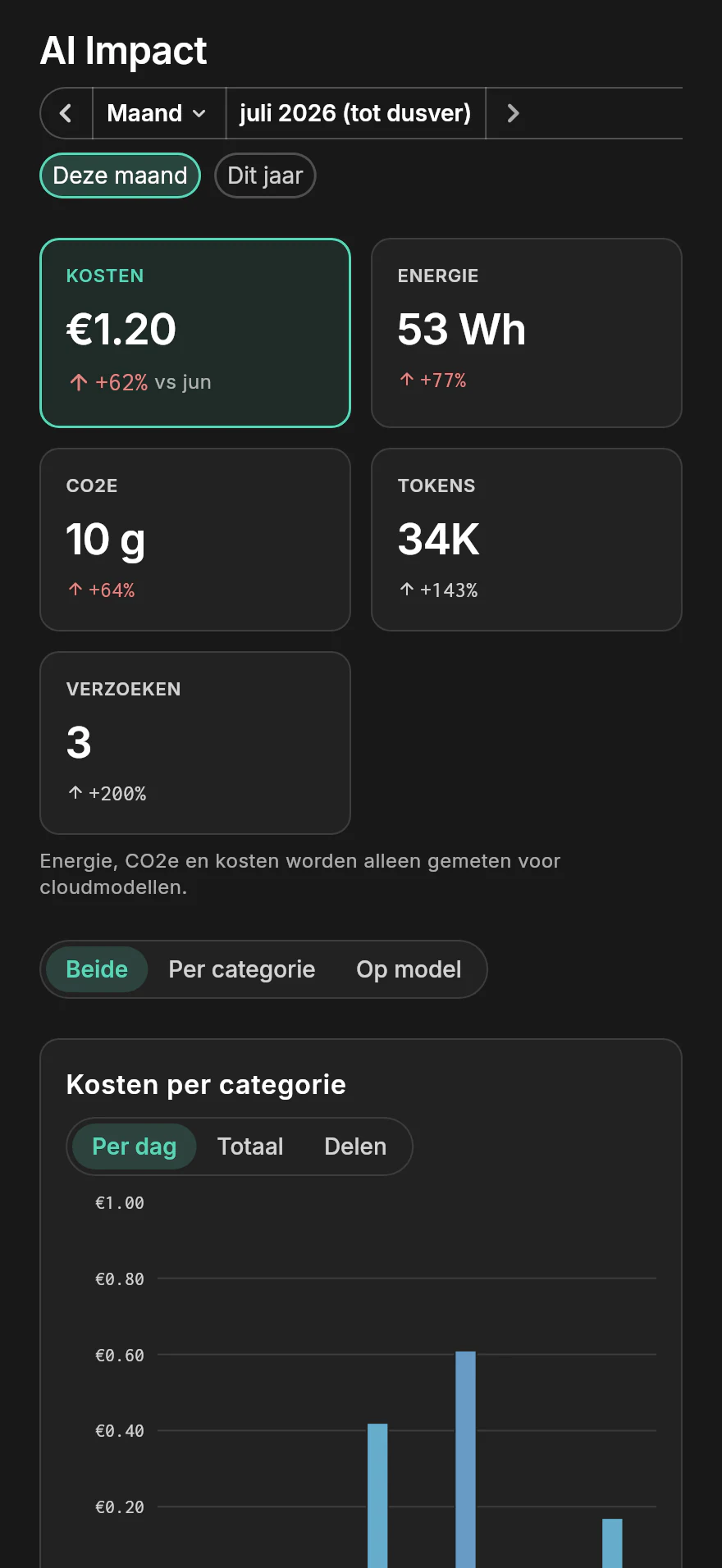
Task: Go to the next month with right chevron
Action: (513, 113)
